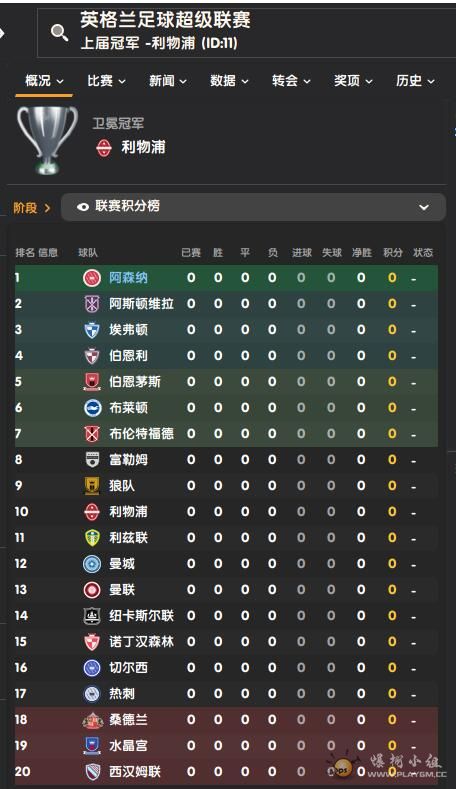Open the 比赛 dropdown menu

106,81
